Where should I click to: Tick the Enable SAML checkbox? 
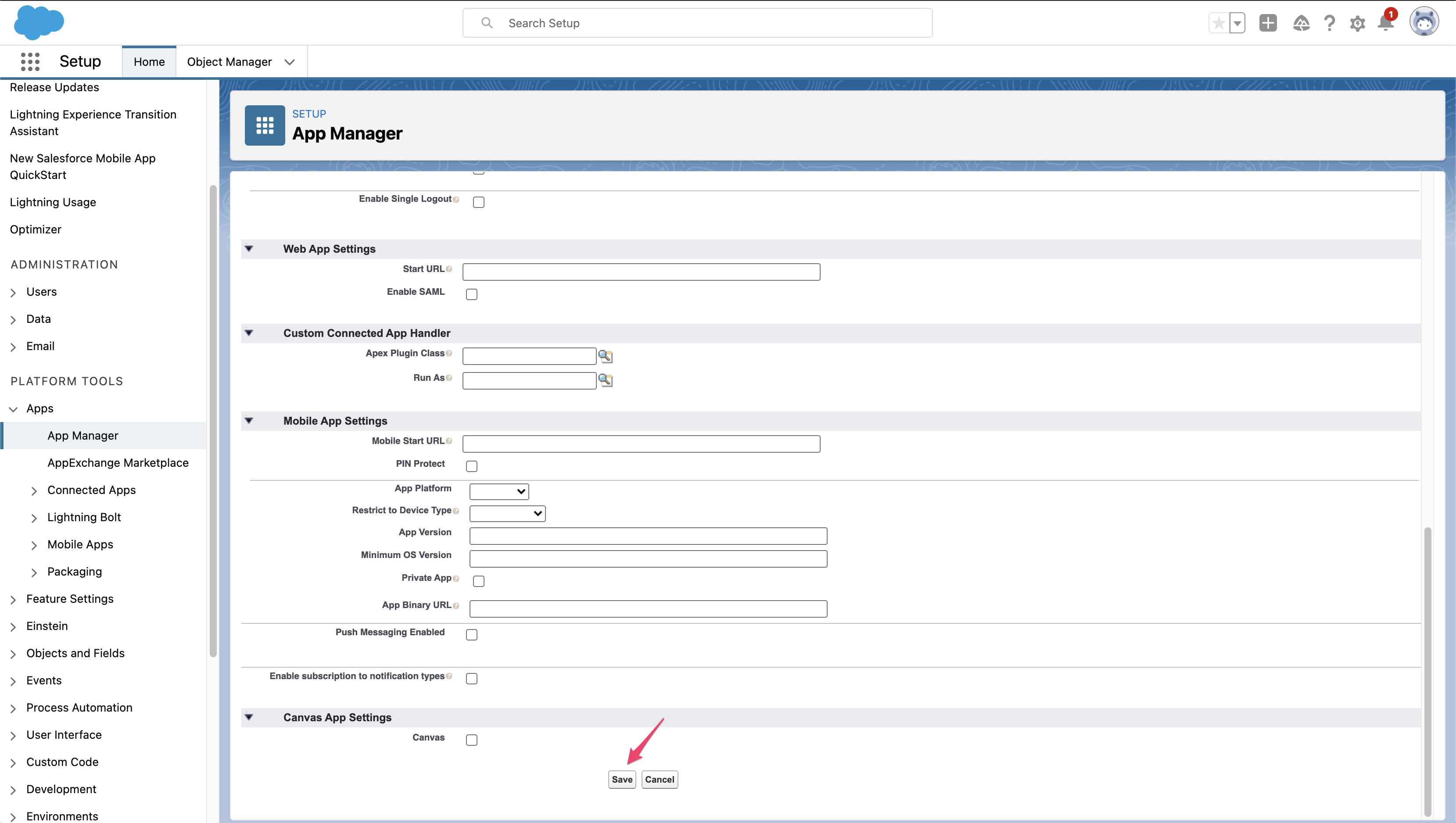coord(471,294)
